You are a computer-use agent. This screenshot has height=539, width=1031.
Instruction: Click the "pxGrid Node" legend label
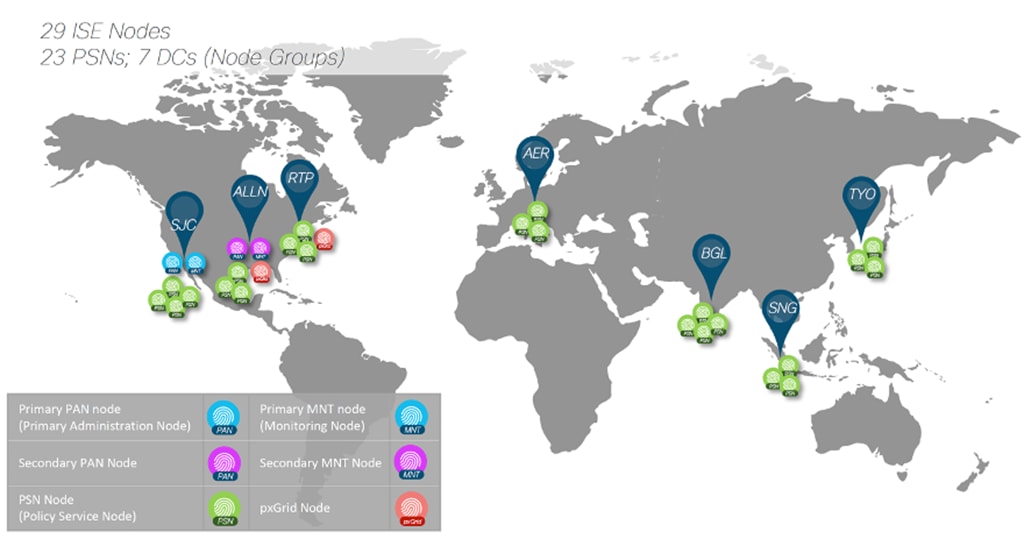point(295,507)
